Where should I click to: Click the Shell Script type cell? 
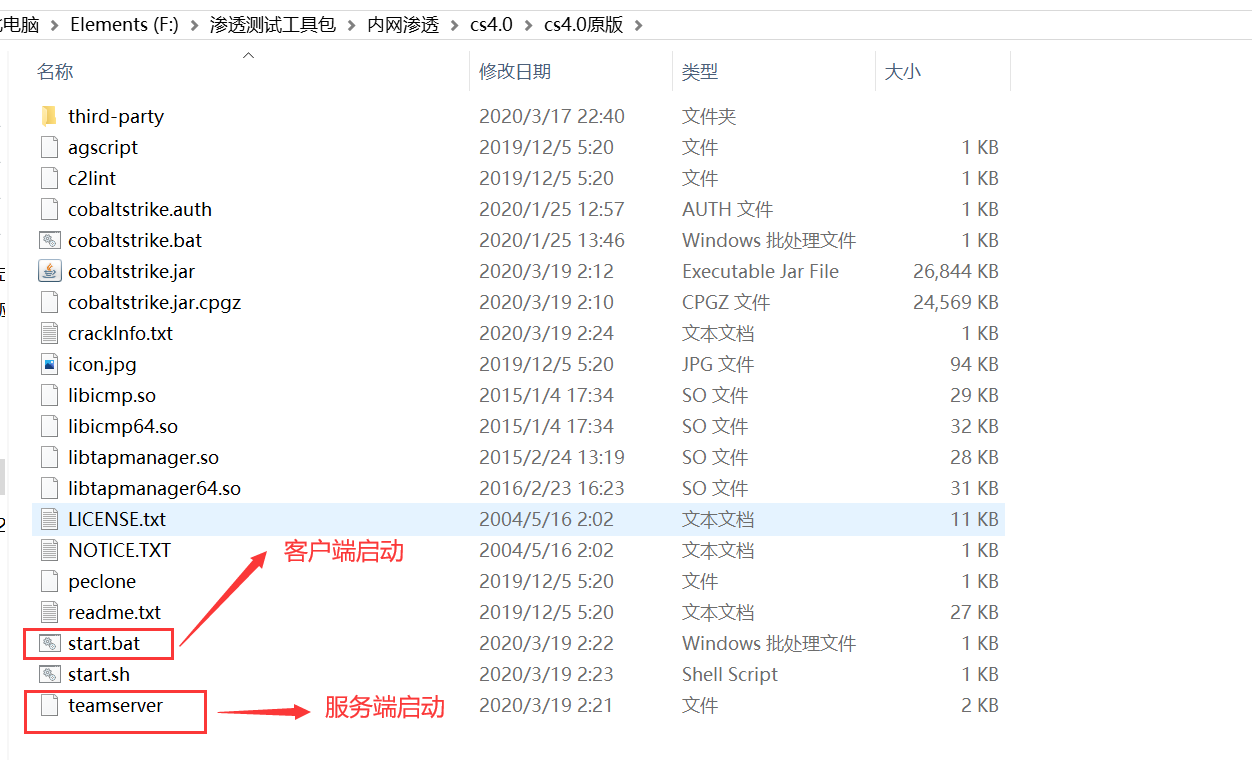point(730,674)
